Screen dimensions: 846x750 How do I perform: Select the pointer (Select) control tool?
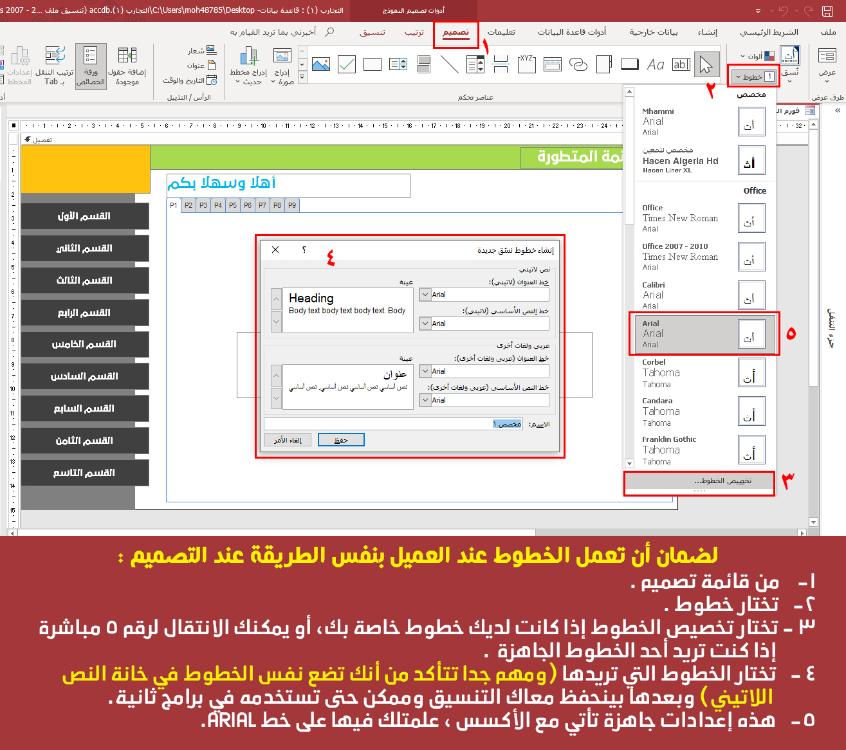tap(706, 65)
